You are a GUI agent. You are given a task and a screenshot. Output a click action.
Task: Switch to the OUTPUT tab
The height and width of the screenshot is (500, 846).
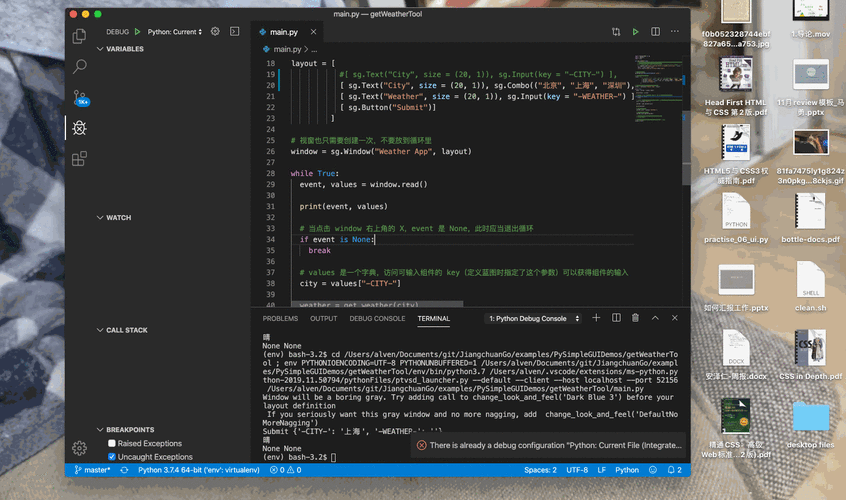(x=324, y=318)
